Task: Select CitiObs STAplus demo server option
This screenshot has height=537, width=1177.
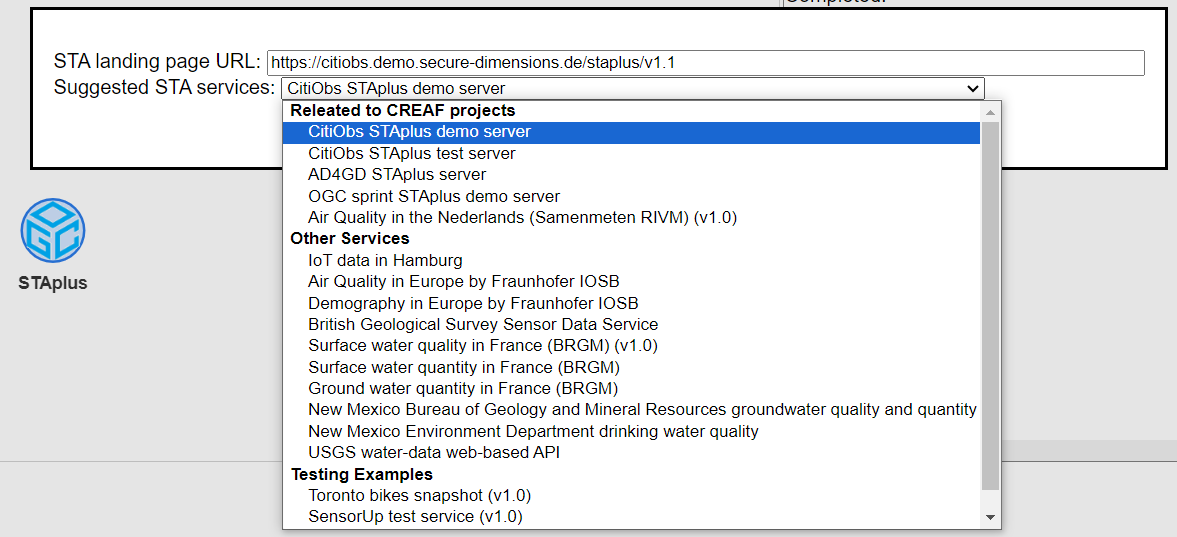Action: pos(631,132)
